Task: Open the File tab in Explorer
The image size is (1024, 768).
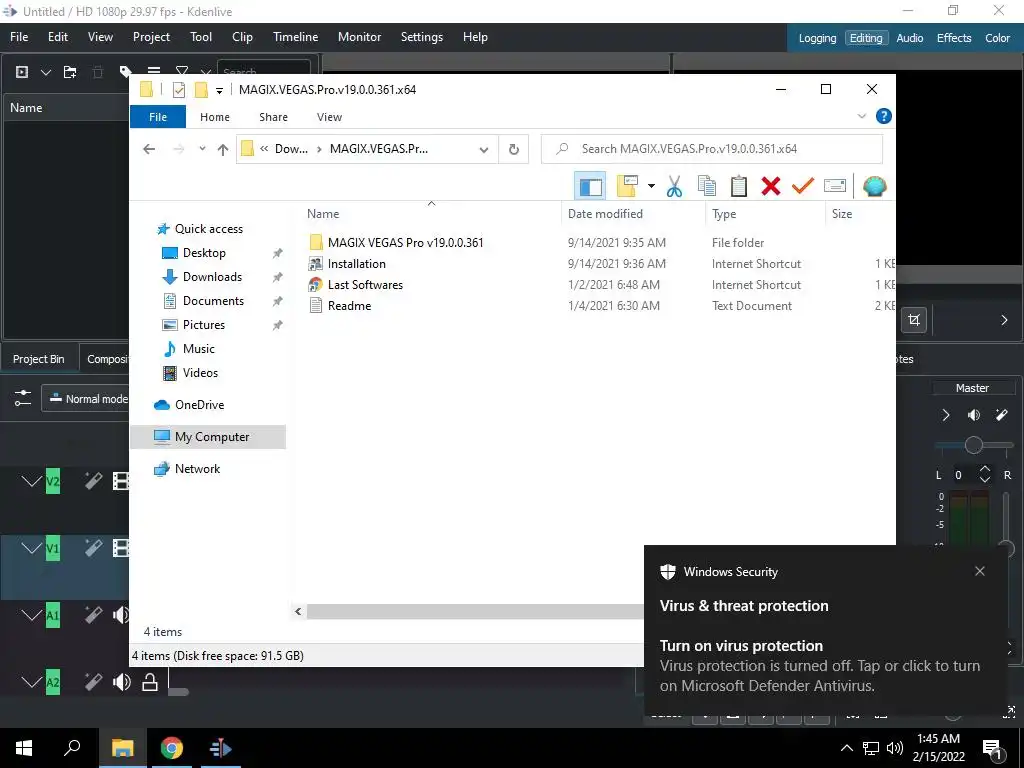Action: click(x=158, y=117)
